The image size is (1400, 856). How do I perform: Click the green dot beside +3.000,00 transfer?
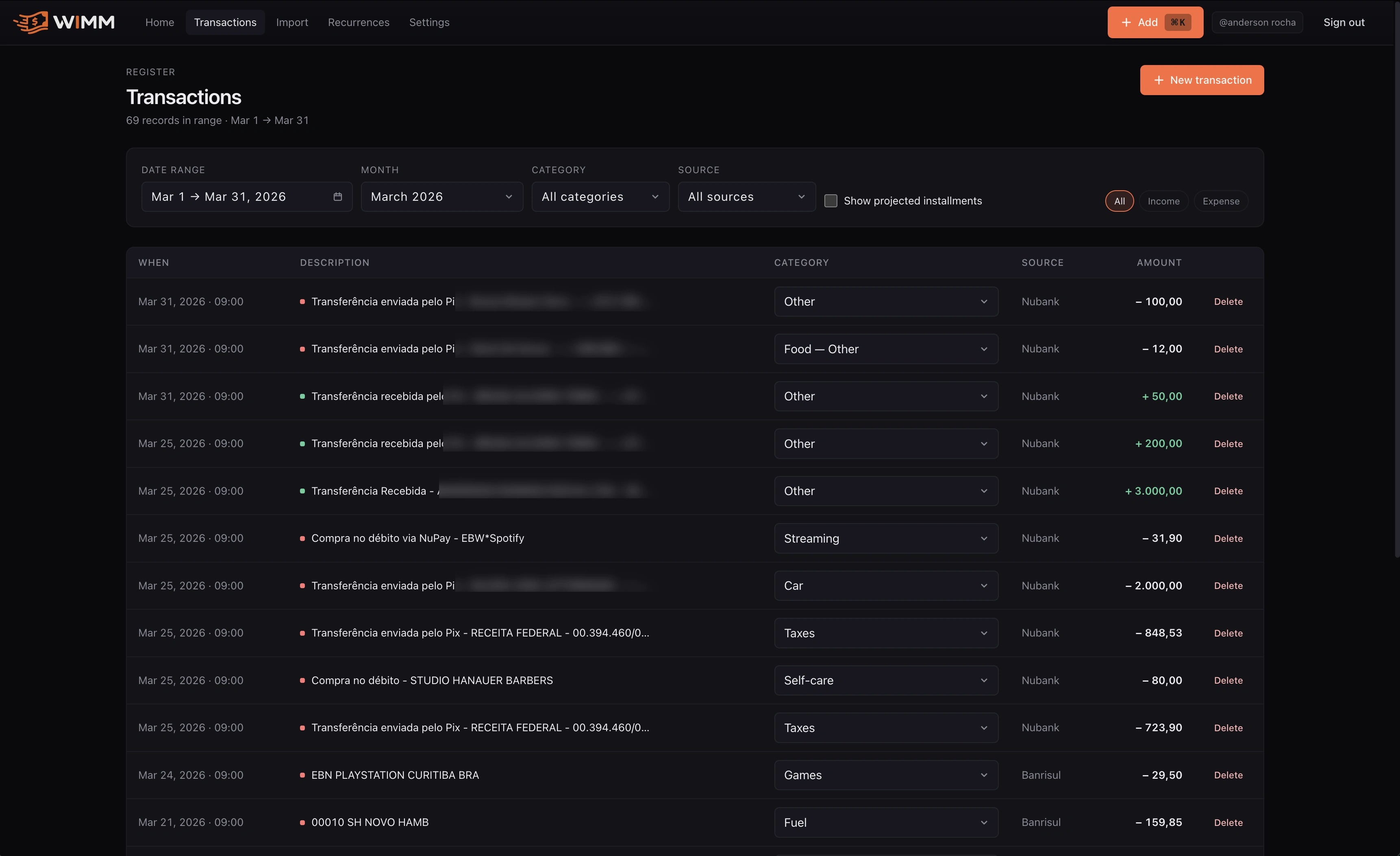[x=302, y=491]
